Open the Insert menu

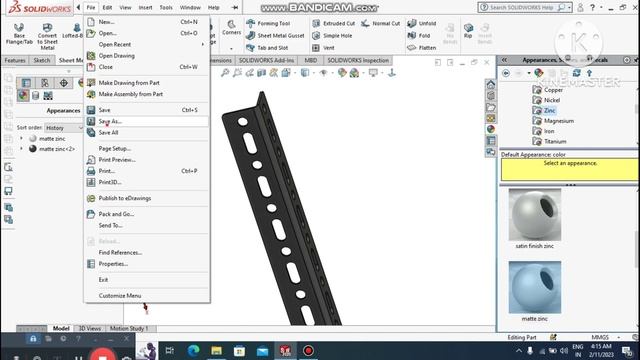point(145,7)
